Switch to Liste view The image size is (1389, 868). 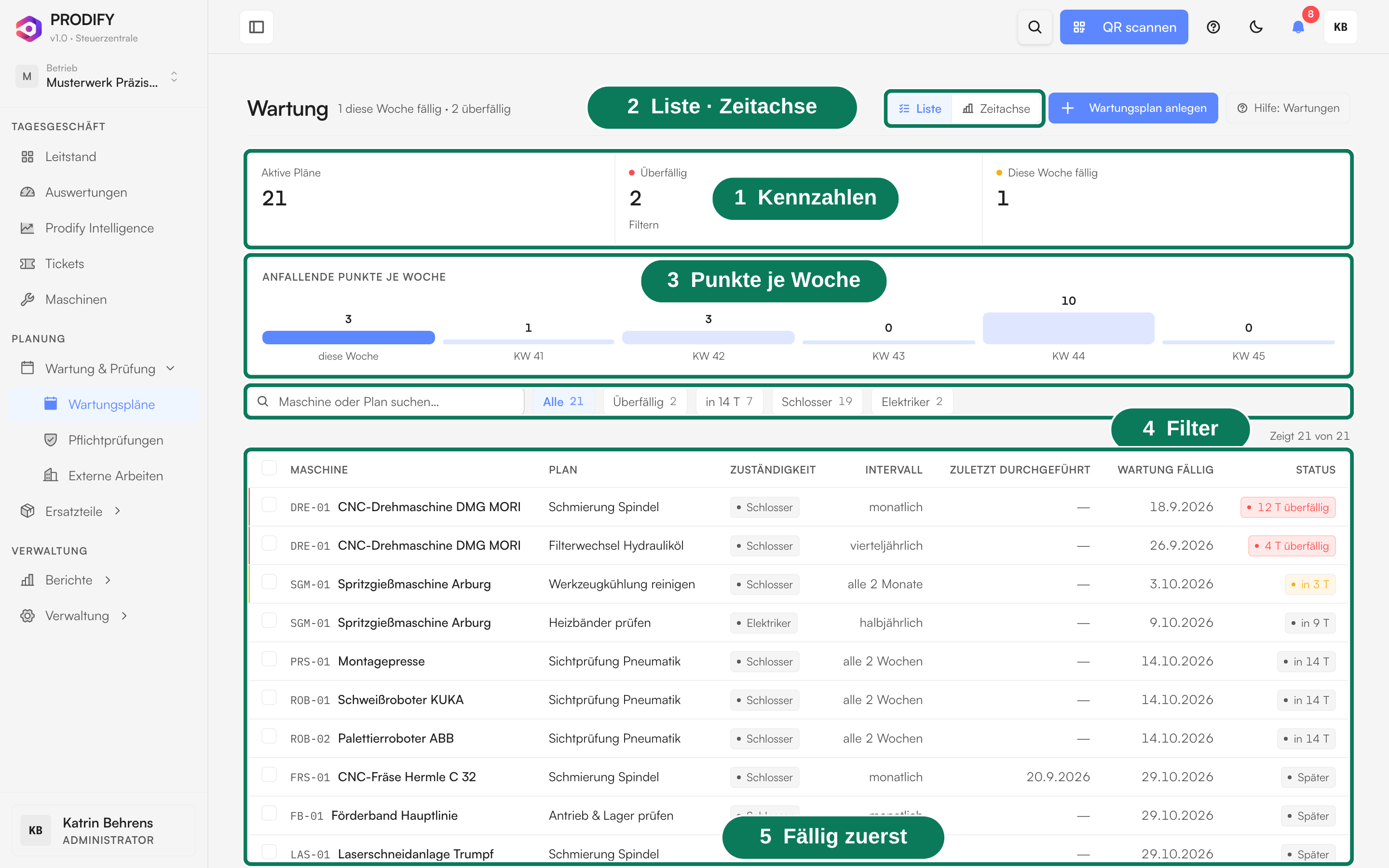(920, 108)
